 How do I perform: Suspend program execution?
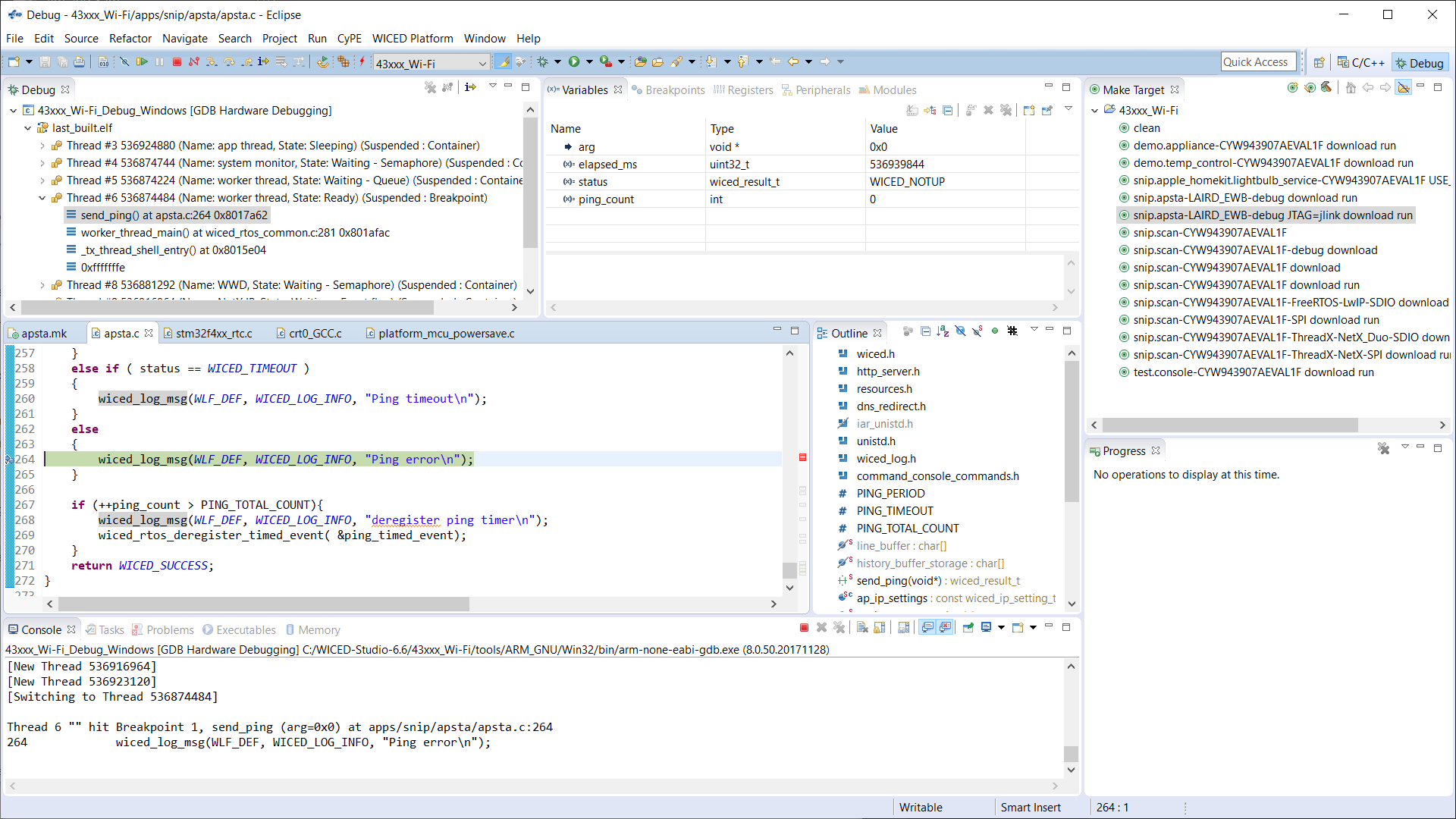click(159, 62)
